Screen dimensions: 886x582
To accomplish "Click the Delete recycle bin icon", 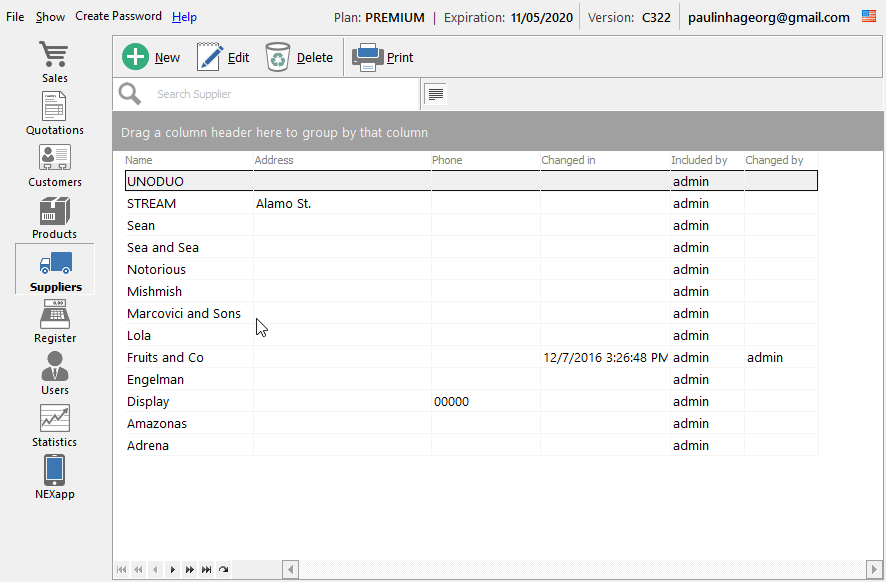I will (277, 57).
